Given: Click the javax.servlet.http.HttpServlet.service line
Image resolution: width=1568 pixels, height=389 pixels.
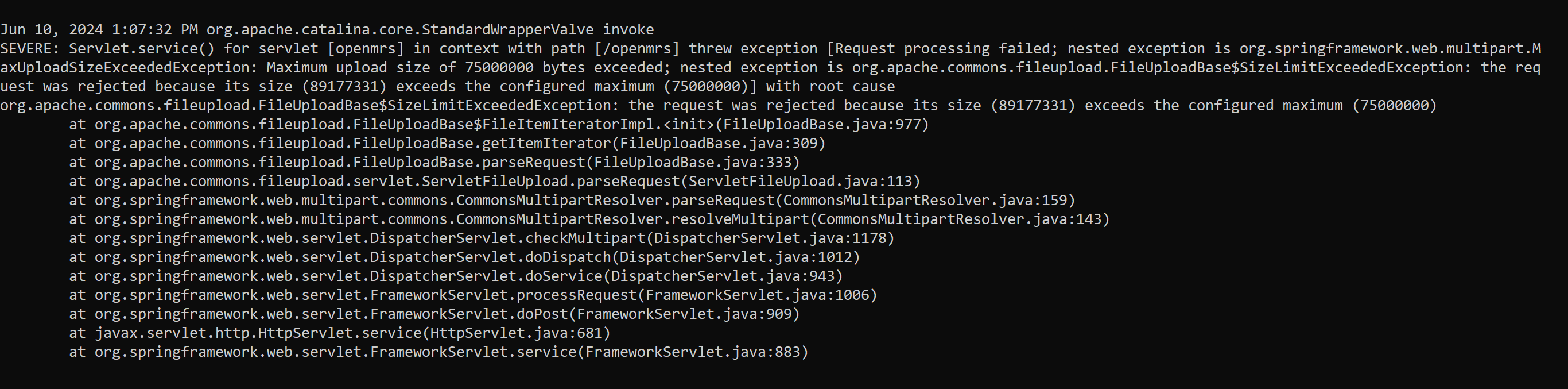Looking at the screenshot, I should pyautogui.click(x=340, y=332).
